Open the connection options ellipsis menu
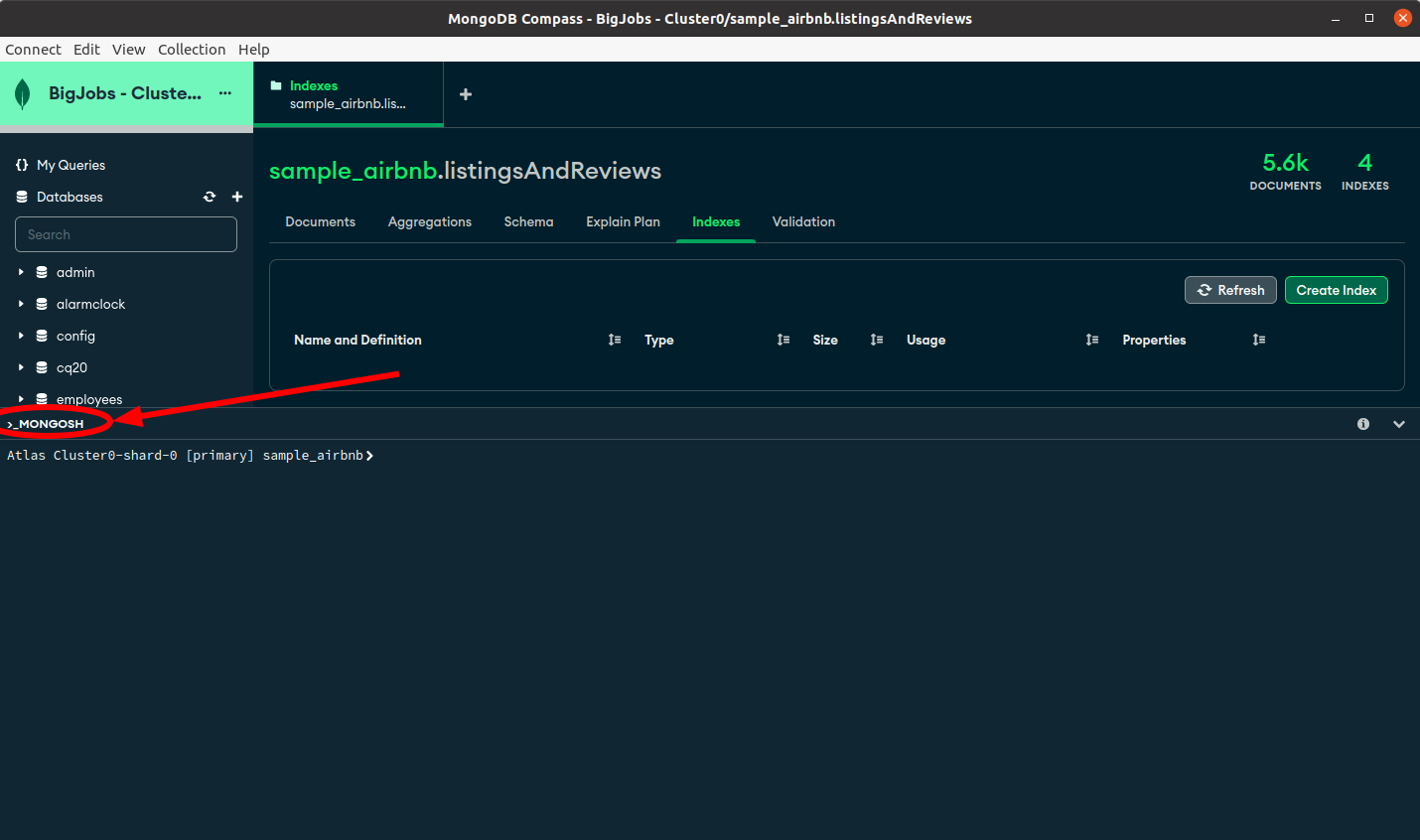 [x=225, y=93]
